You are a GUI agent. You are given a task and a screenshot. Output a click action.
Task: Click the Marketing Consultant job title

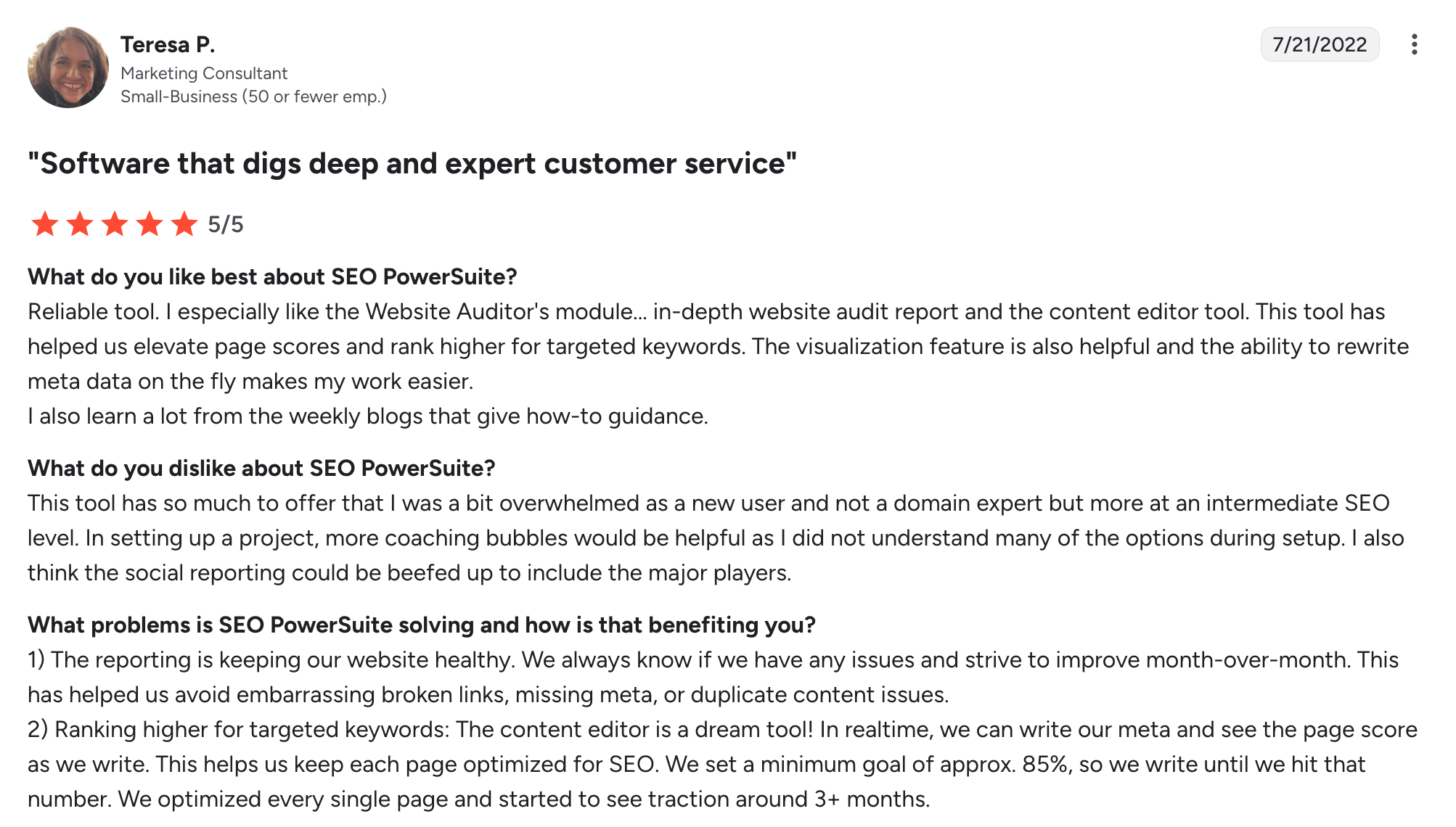pyautogui.click(x=204, y=73)
